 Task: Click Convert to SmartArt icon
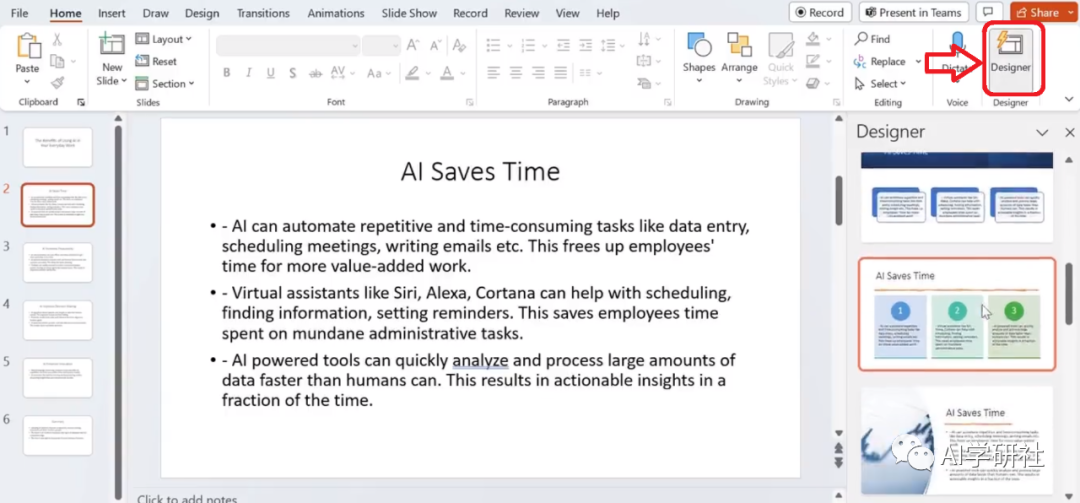coord(645,83)
